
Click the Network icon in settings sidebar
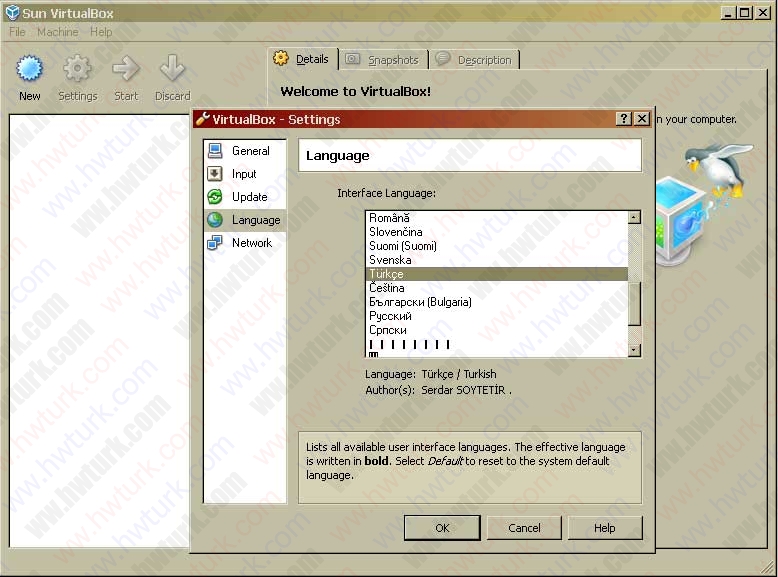click(215, 243)
